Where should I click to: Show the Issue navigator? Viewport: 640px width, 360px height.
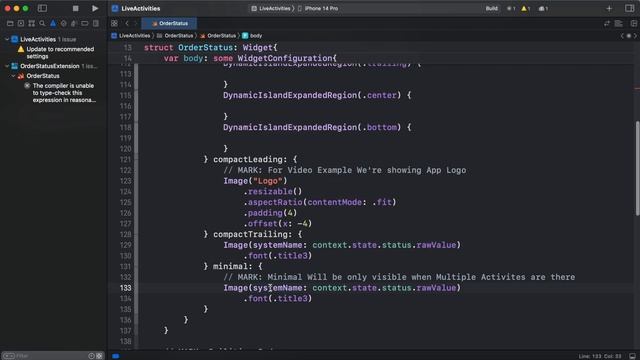coord(53,24)
